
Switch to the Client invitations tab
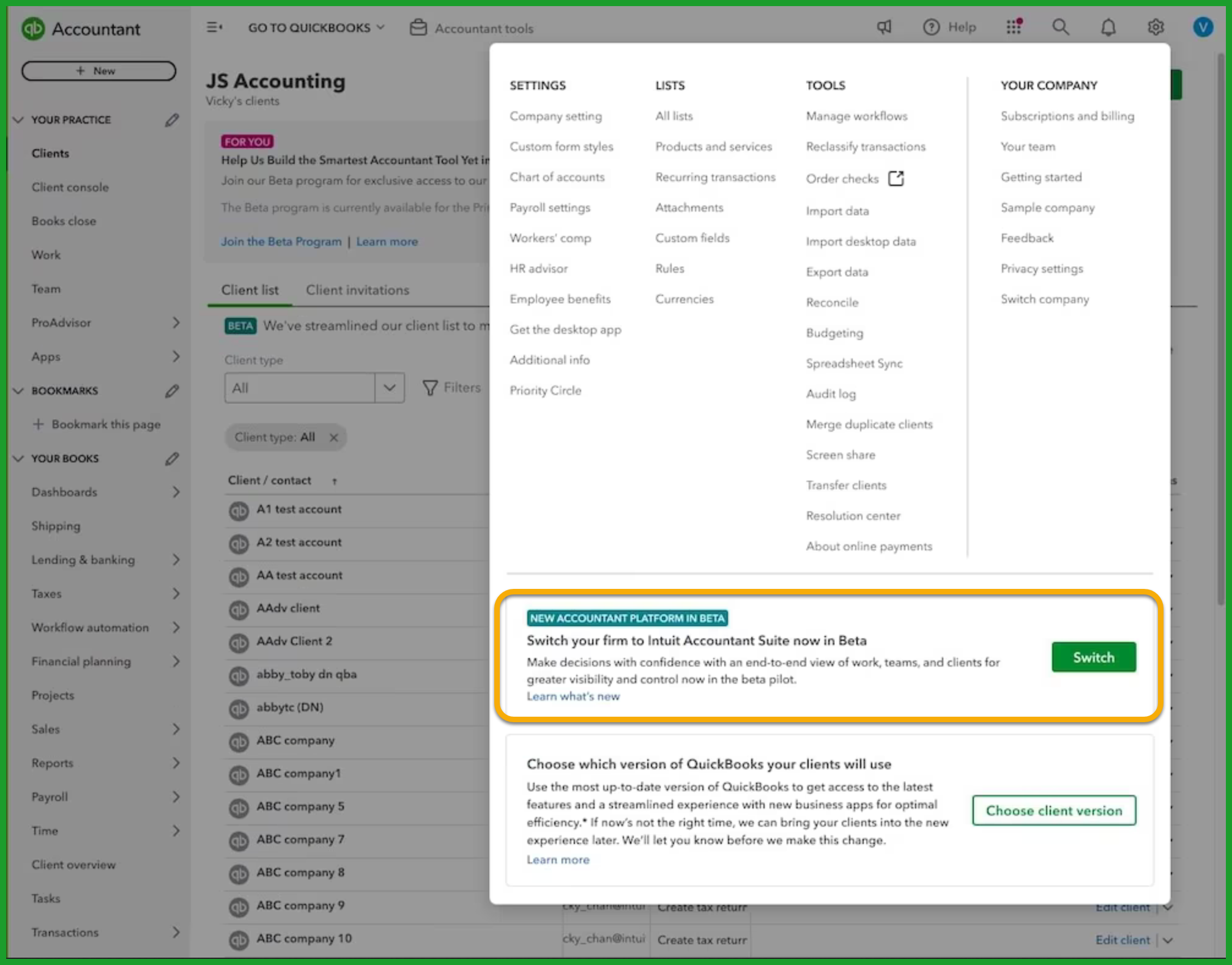(x=357, y=290)
